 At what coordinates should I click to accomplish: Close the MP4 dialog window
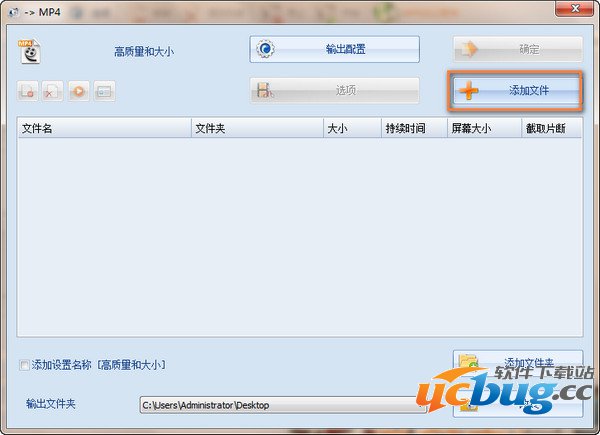point(575,8)
